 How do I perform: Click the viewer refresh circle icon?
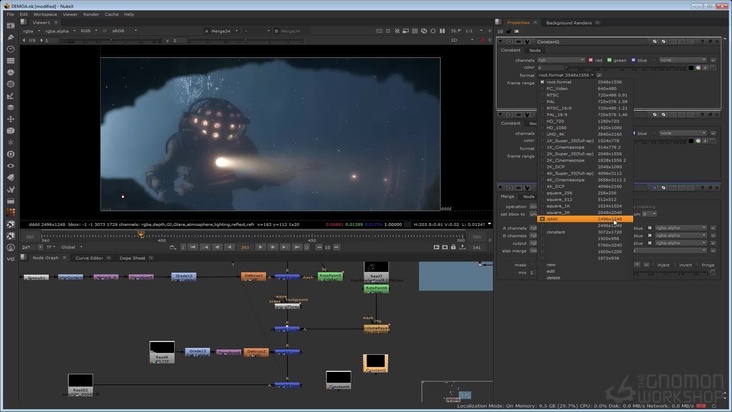click(x=433, y=31)
